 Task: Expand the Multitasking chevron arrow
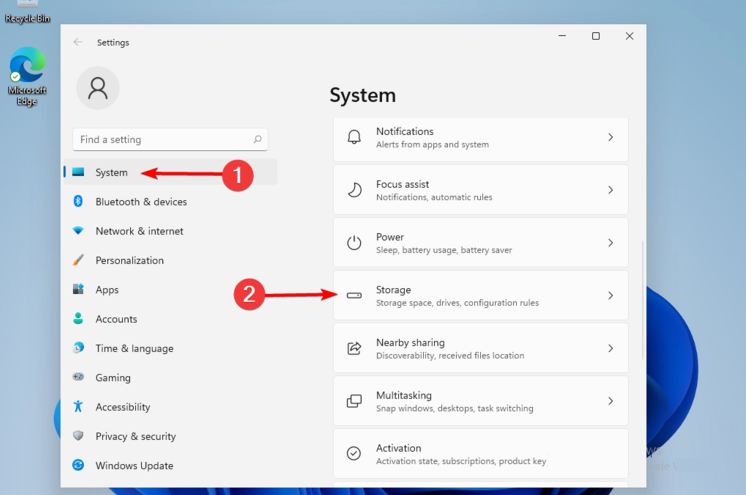610,401
